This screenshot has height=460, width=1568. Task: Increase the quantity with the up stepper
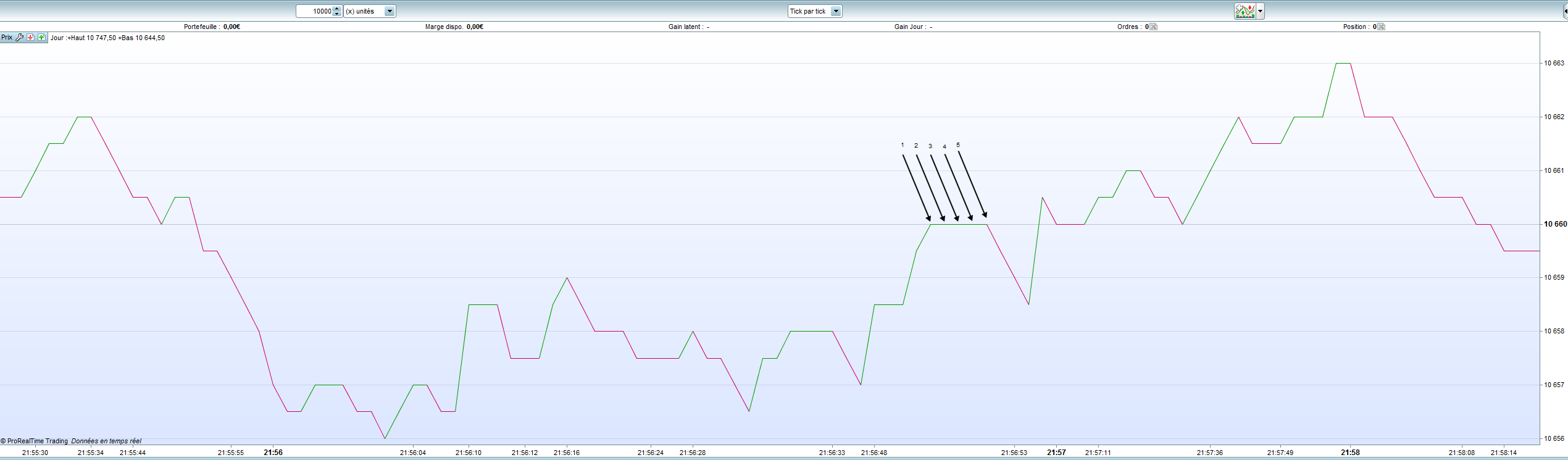click(337, 9)
